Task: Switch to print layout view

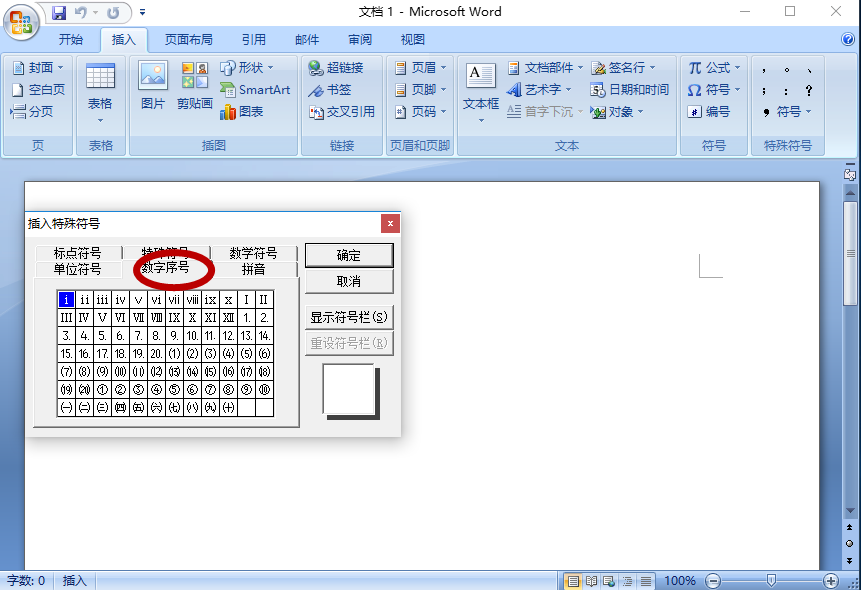Action: pos(573,581)
